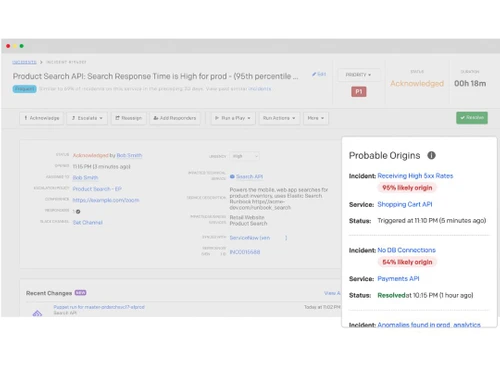Open Bob Smith link in Assigned To row
The height and width of the screenshot is (375, 500).
(85, 178)
